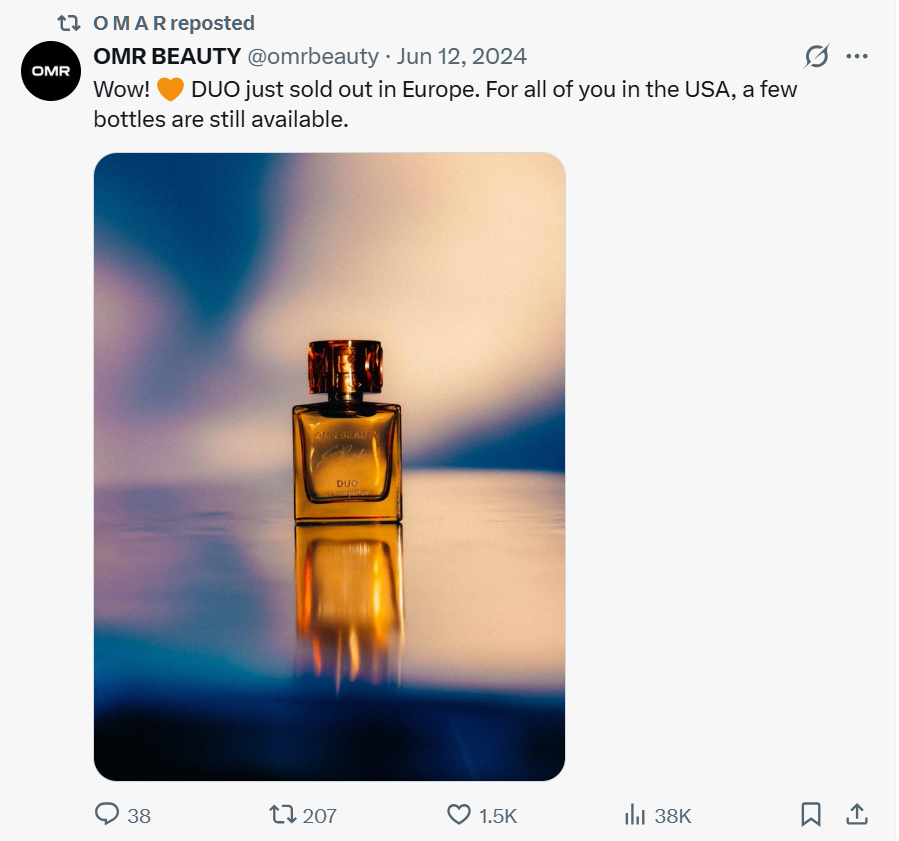Click the small repost icon above the avatar
Image resolution: width=899 pixels, height=841 pixels.
coord(69,22)
